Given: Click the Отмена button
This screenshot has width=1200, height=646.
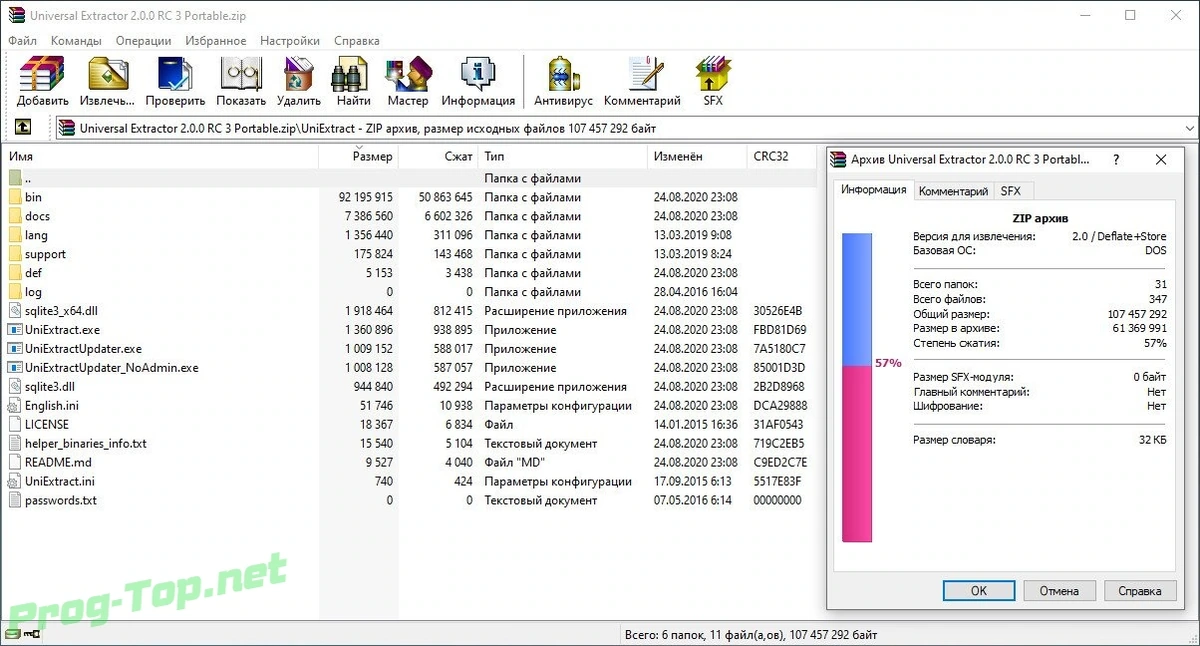Looking at the screenshot, I should coord(1059,591).
